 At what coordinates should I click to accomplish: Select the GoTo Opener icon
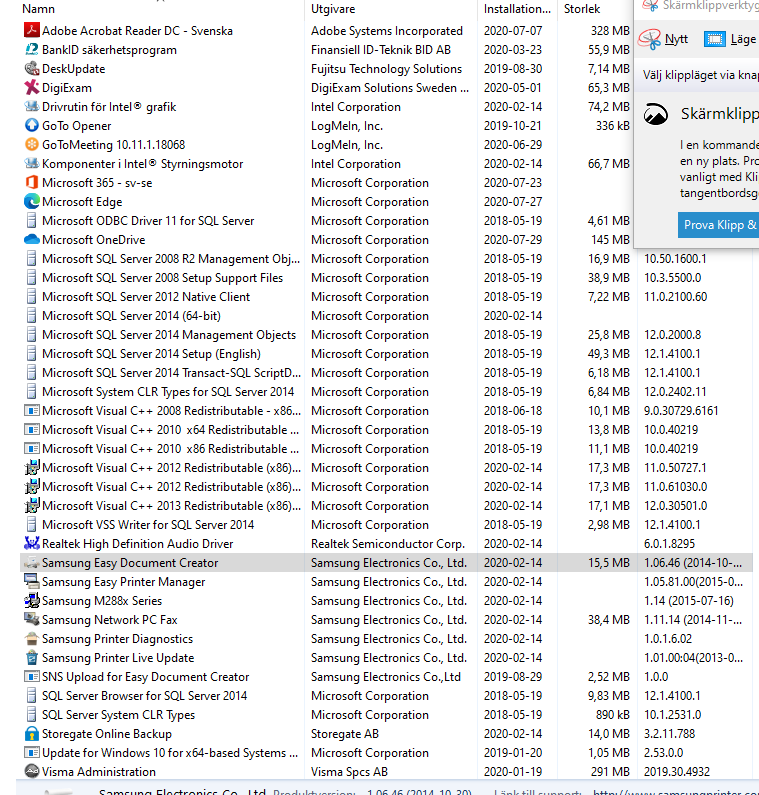31,126
